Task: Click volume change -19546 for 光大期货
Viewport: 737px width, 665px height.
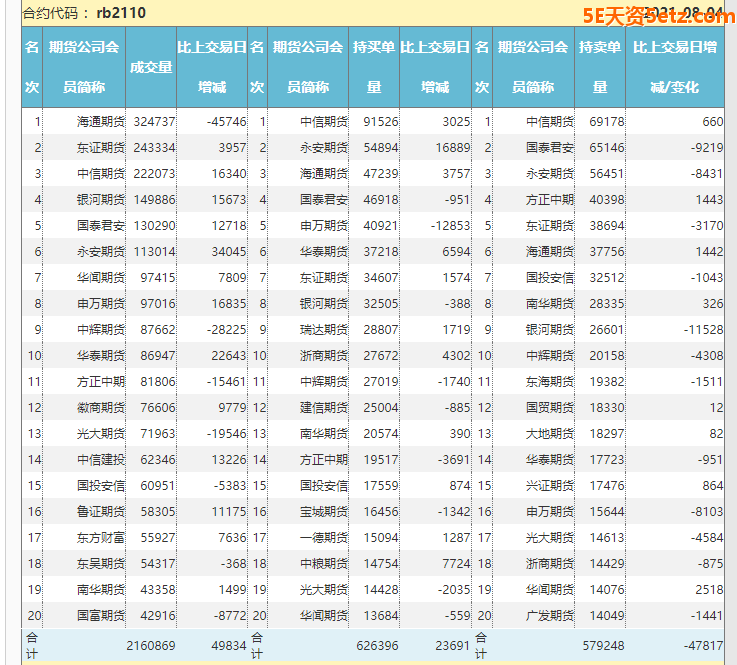Action: (227, 434)
